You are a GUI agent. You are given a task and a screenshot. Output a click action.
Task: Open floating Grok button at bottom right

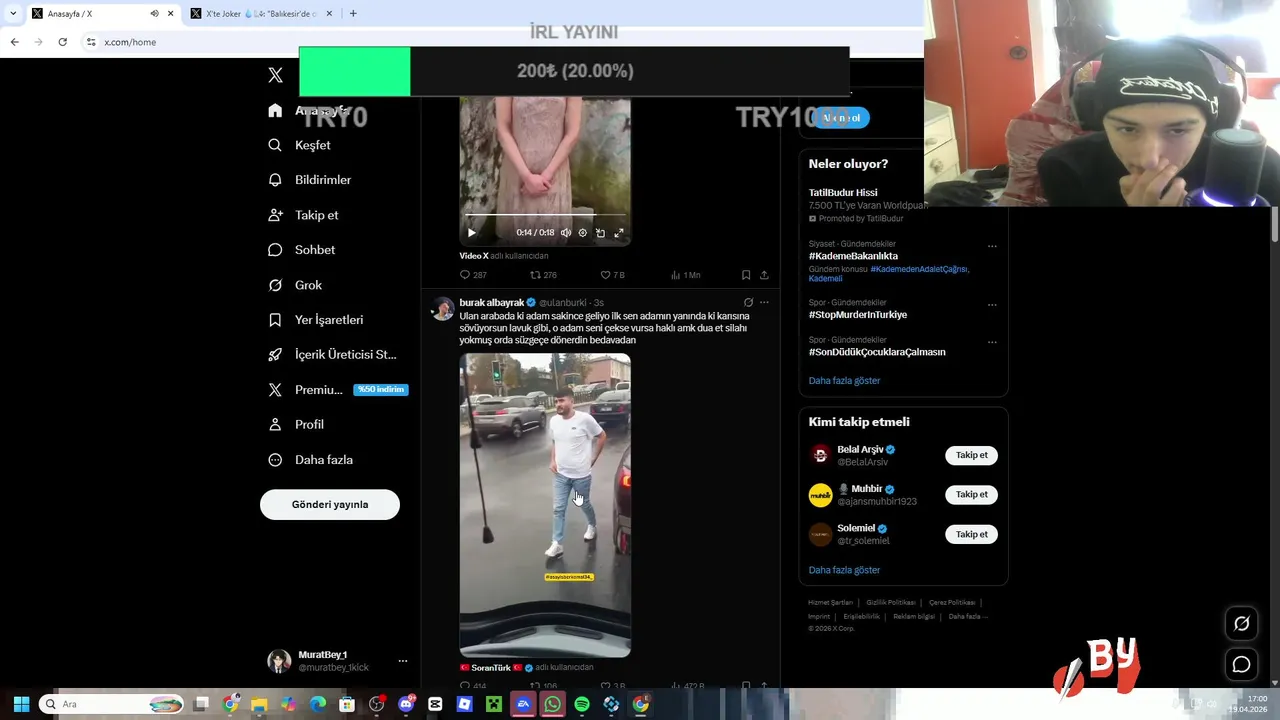click(1241, 623)
